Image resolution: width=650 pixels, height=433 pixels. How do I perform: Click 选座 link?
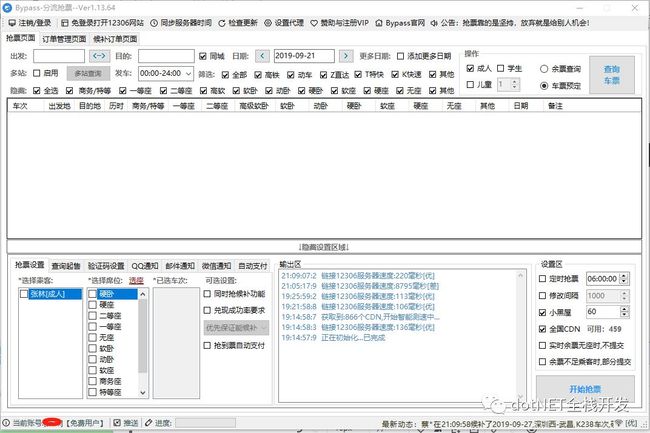click(x=136, y=281)
